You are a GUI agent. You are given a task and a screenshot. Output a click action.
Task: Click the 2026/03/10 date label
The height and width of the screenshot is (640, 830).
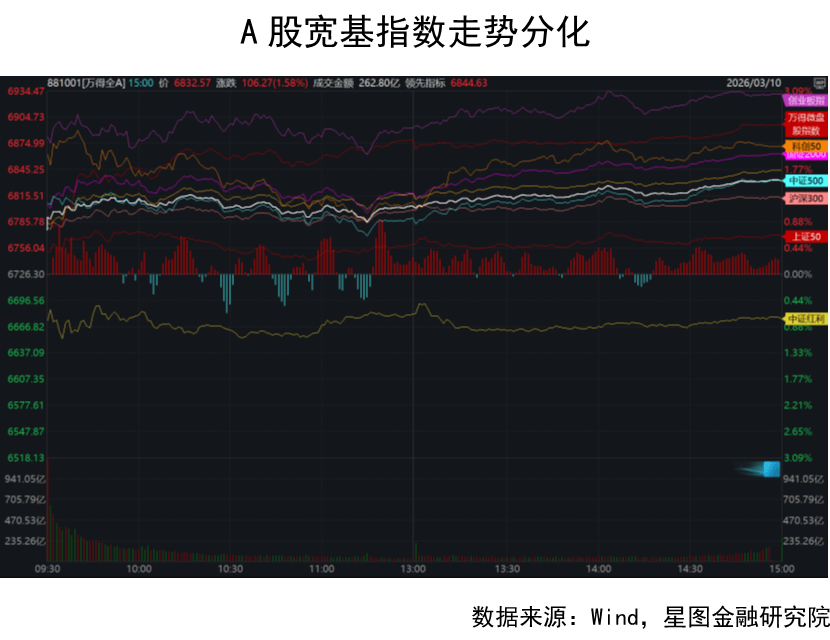(753, 84)
